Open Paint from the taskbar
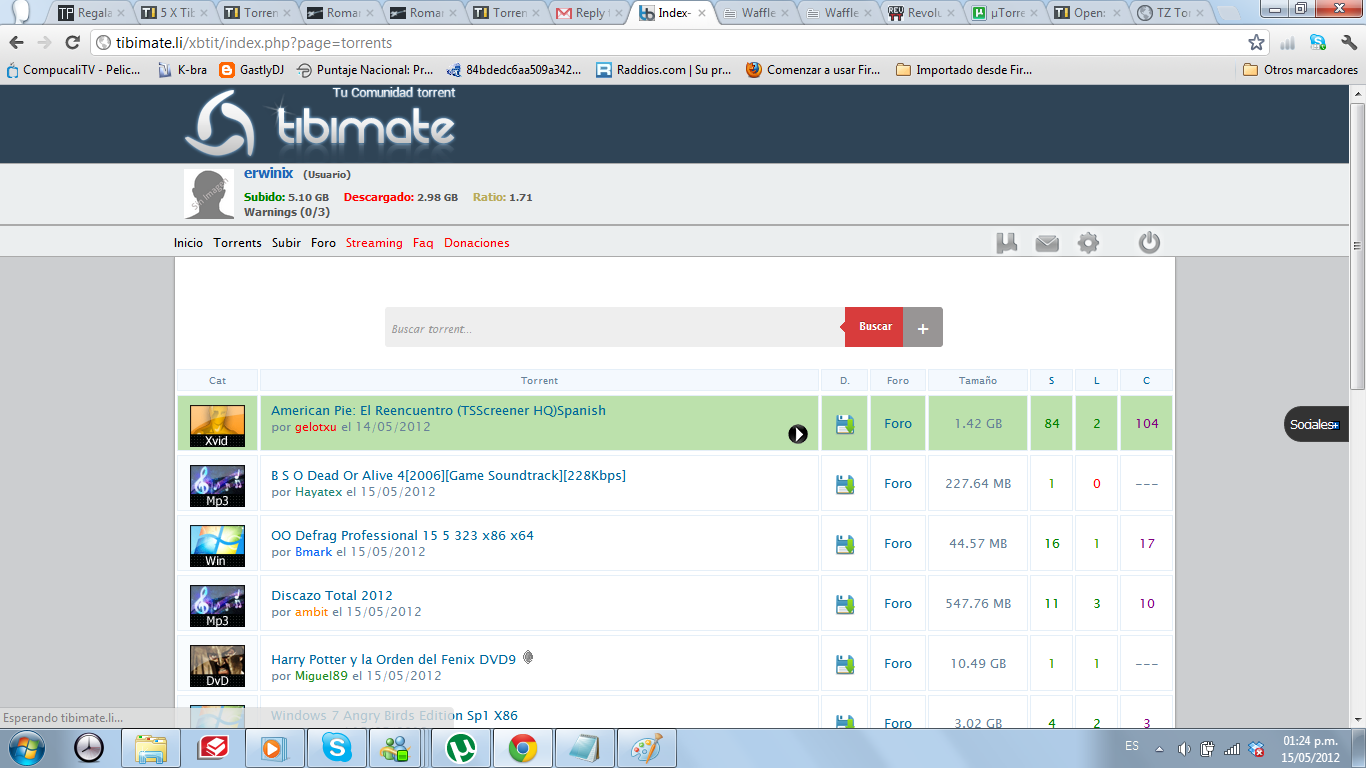 (x=646, y=748)
